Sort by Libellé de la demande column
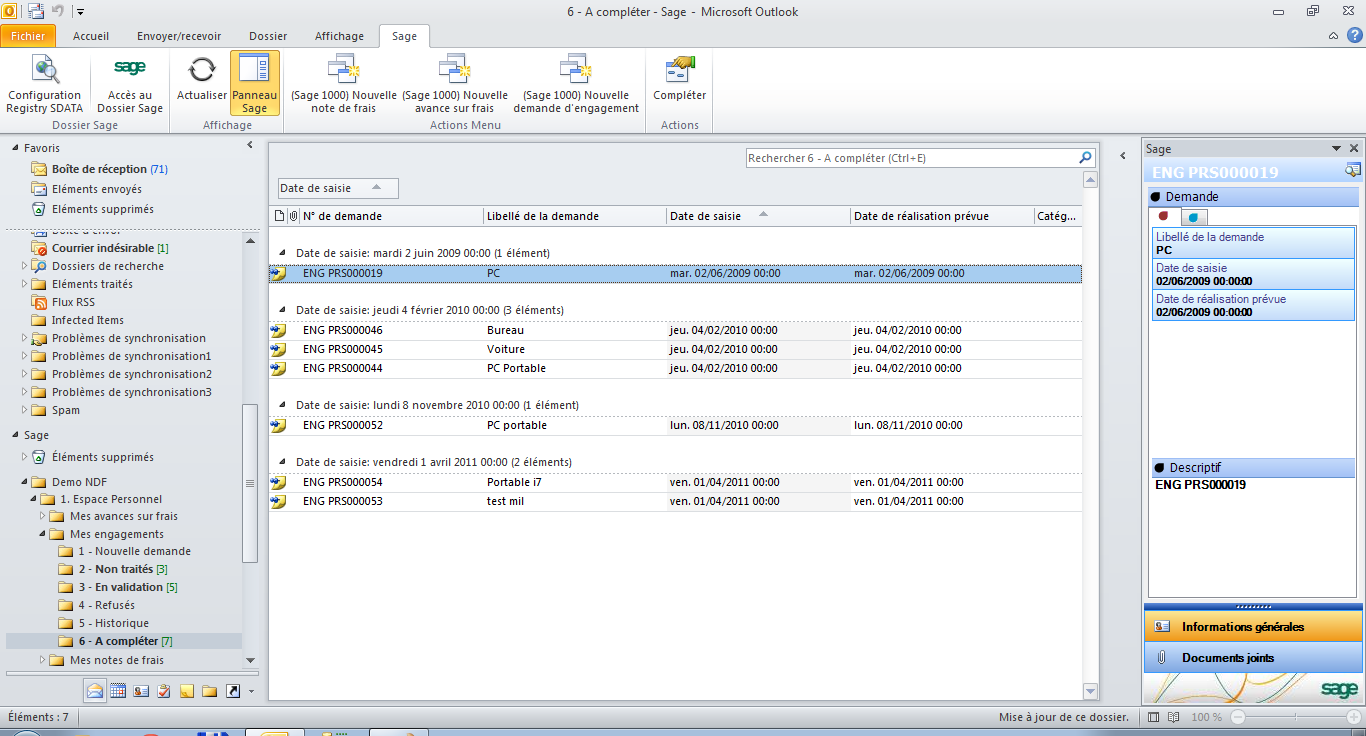The width and height of the screenshot is (1366, 736). coord(574,216)
